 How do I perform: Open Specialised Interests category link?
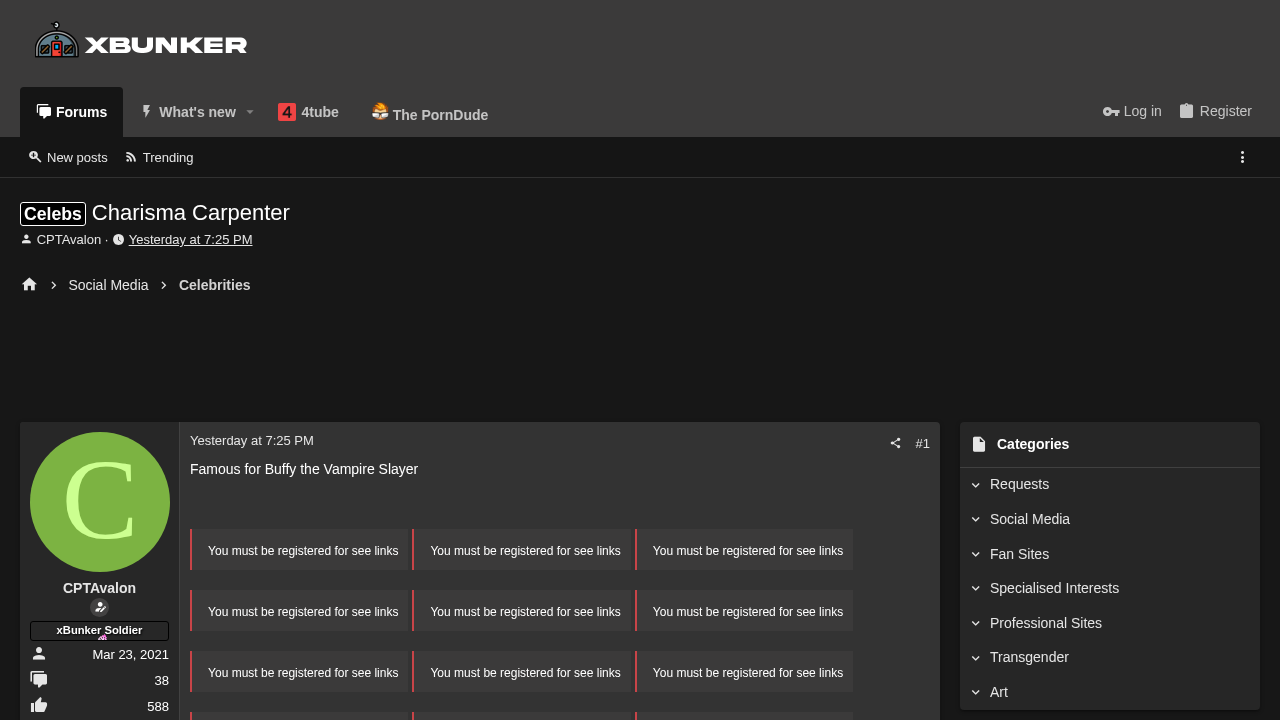[1054, 588]
